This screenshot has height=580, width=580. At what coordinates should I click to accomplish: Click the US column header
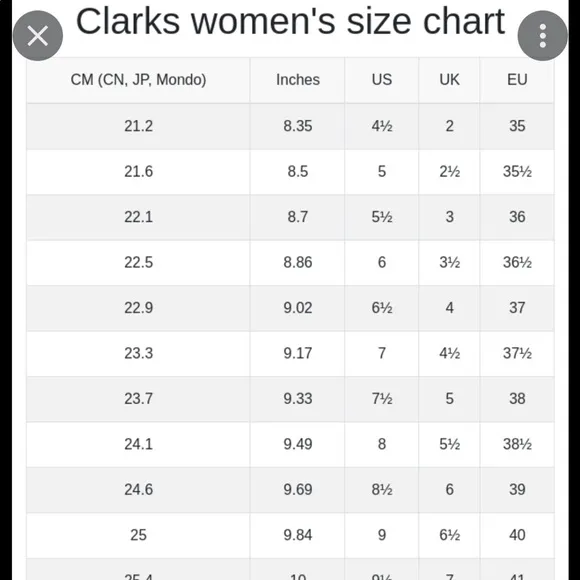point(382,80)
